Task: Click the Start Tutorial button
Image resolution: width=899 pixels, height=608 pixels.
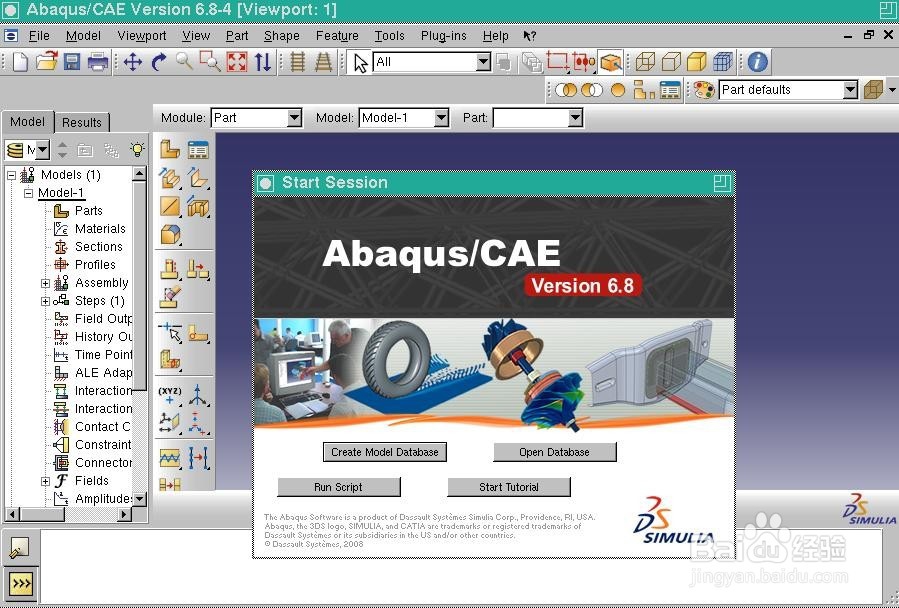Action: [509, 487]
